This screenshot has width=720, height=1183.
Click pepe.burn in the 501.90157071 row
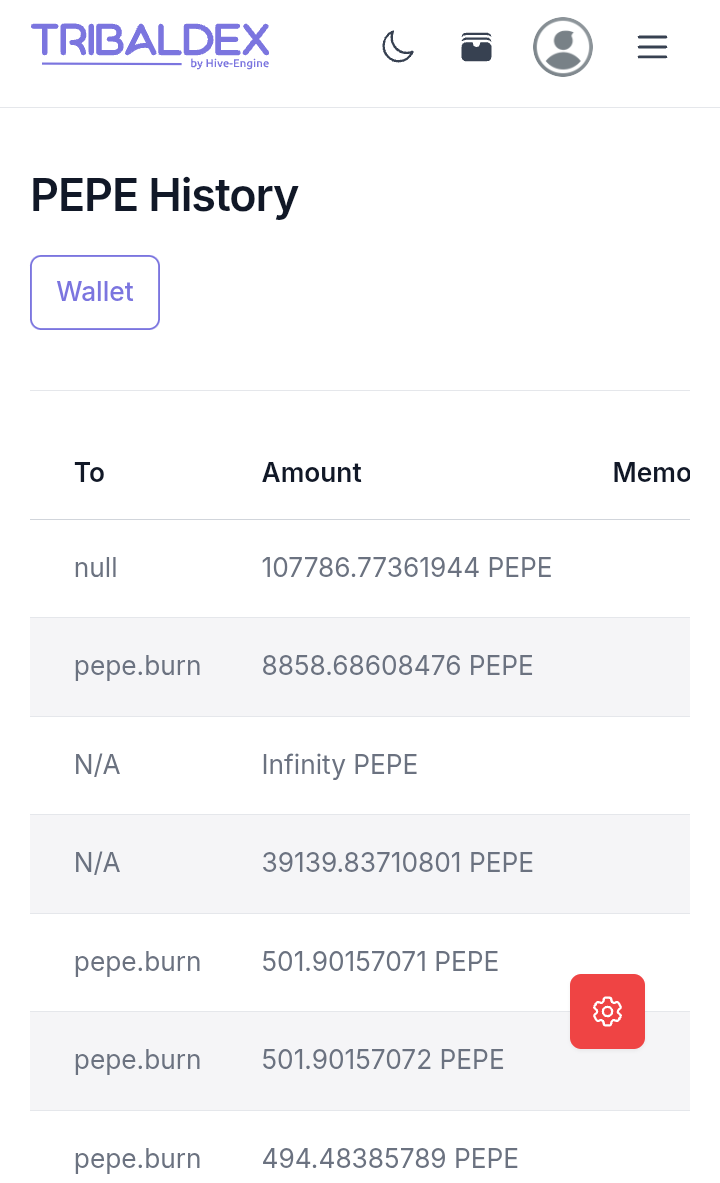(137, 962)
